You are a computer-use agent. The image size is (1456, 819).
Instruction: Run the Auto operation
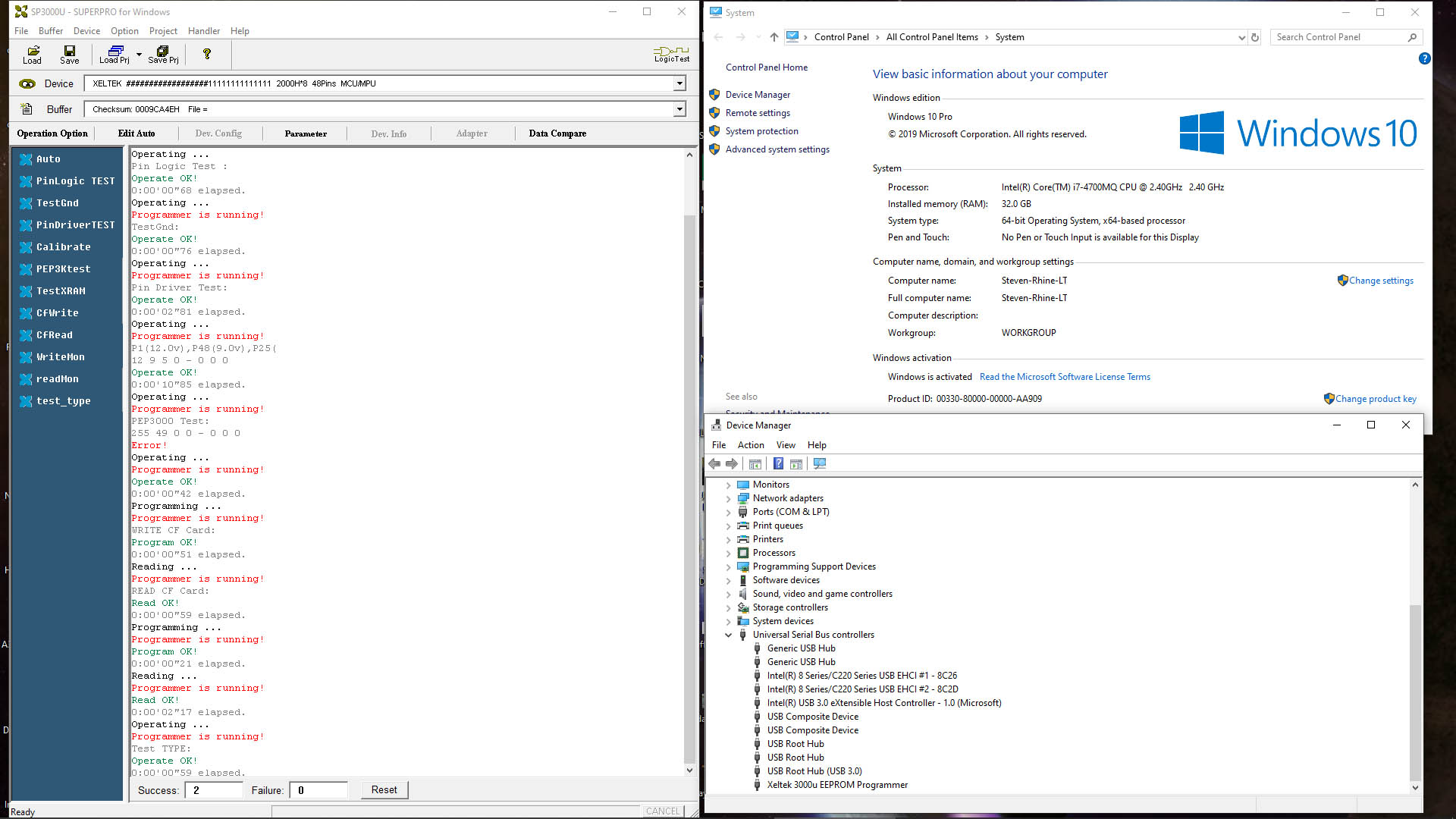(x=49, y=159)
